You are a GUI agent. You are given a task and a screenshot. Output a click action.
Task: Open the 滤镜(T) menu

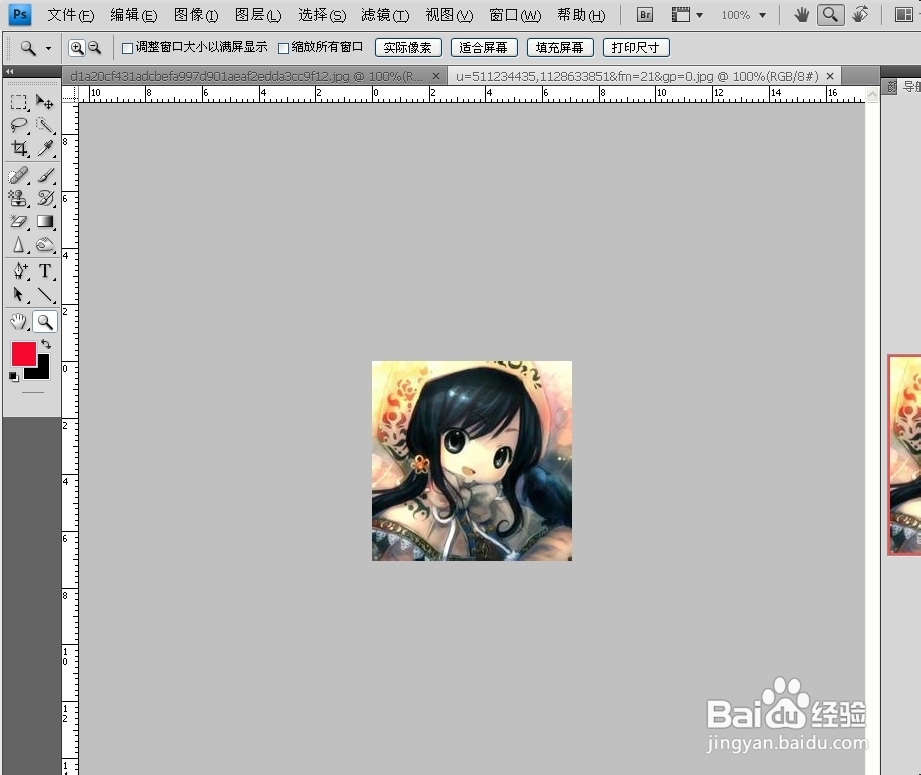(385, 15)
